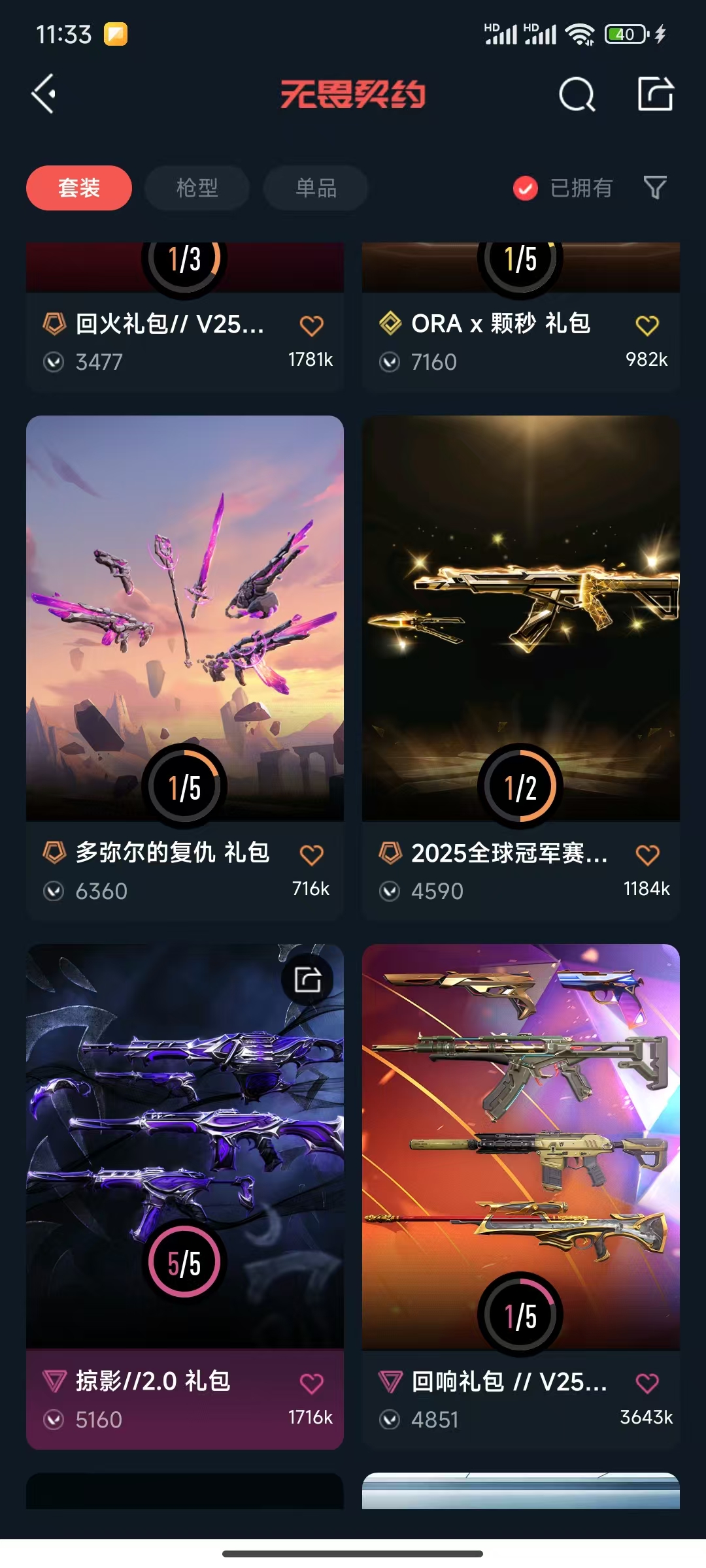Switch to the 单品 tab
This screenshot has height=1568, width=706.
[x=316, y=188]
